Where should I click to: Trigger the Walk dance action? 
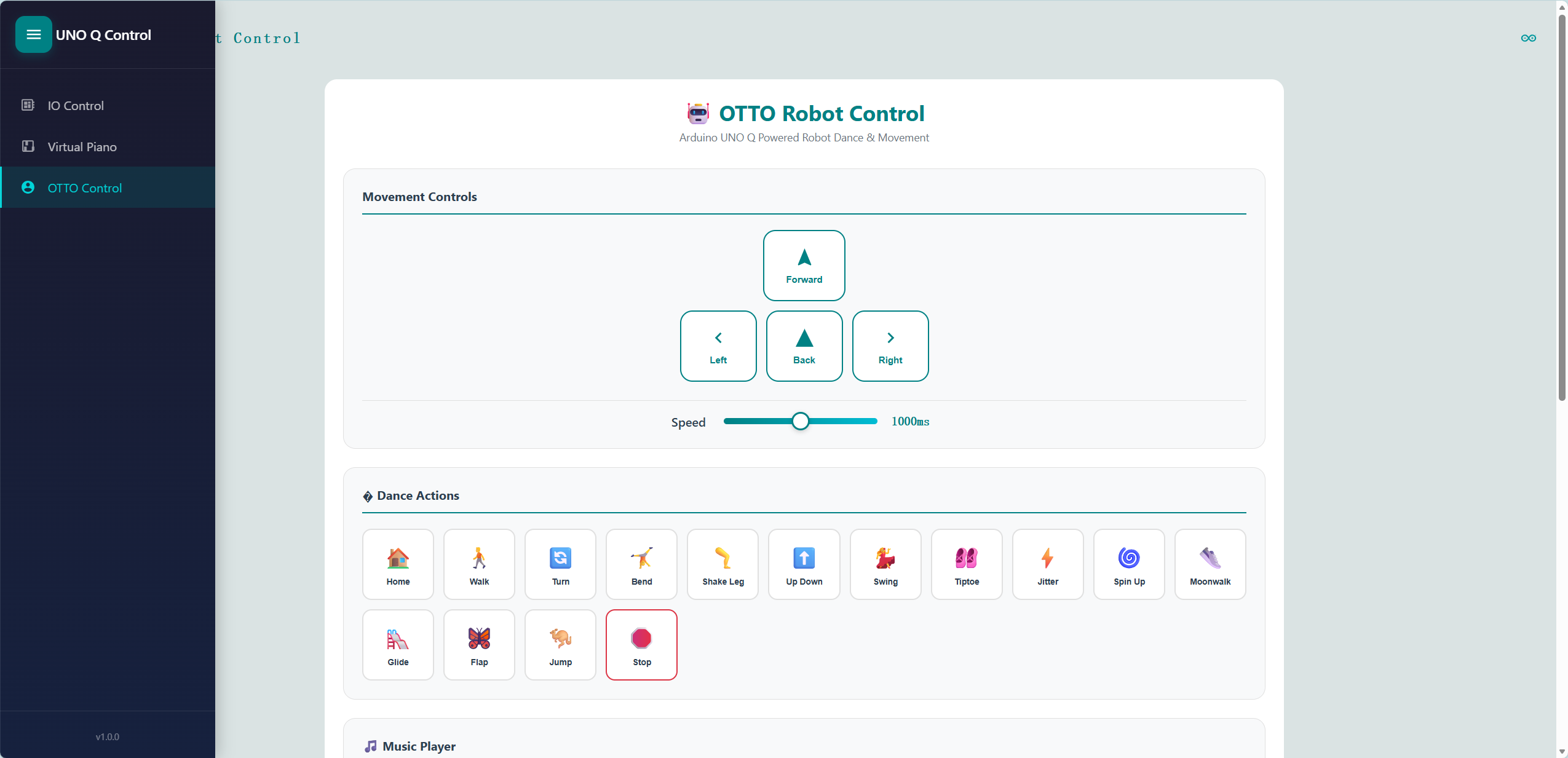[x=479, y=564]
